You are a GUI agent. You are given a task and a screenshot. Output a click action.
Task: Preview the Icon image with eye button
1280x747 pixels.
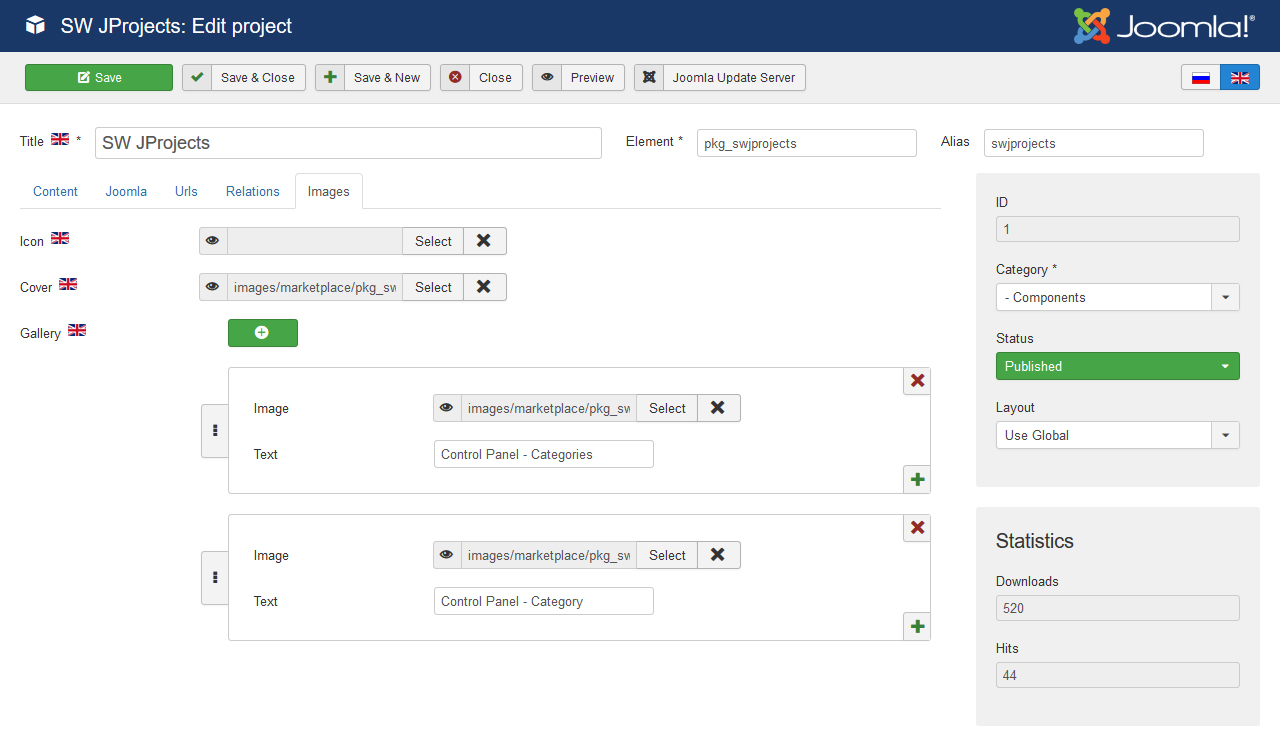coord(213,241)
